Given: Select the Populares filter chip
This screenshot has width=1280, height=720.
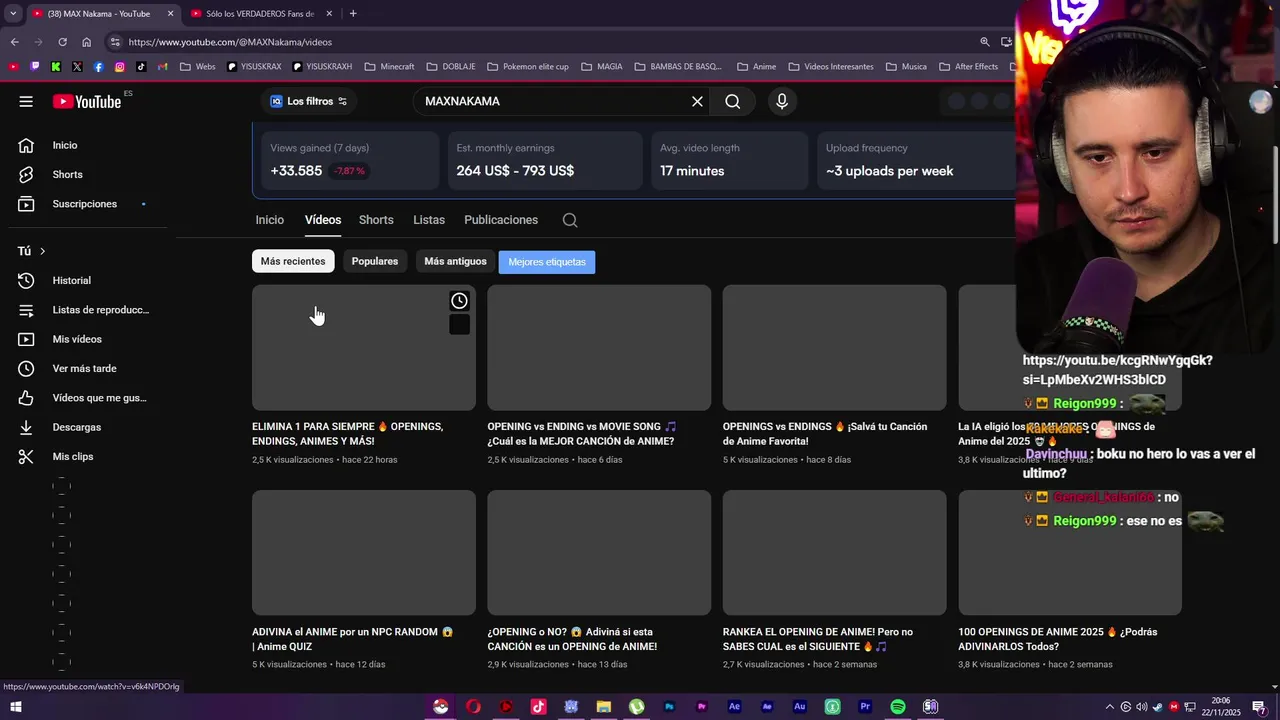Looking at the screenshot, I should coord(375,262).
